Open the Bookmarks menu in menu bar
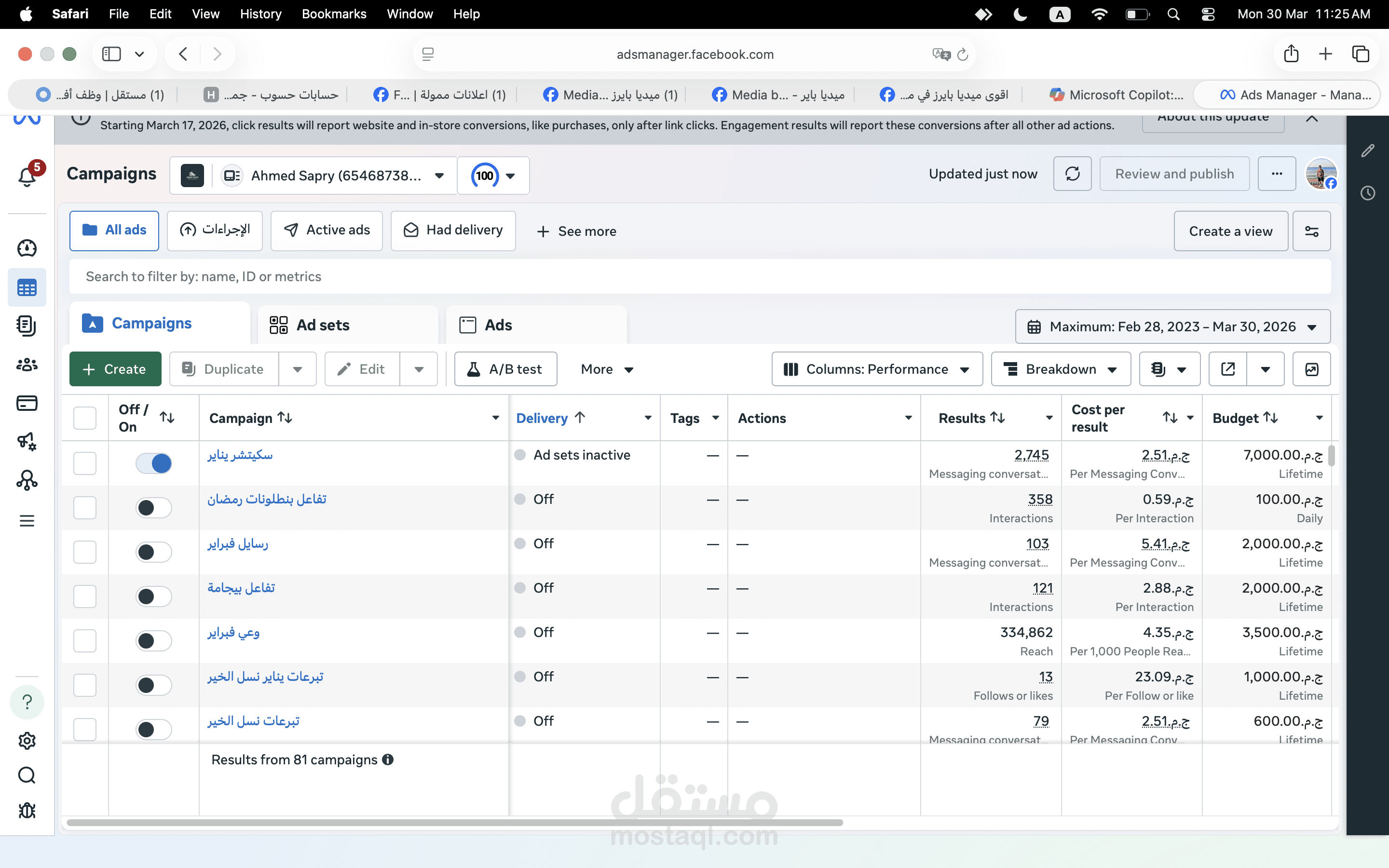The width and height of the screenshot is (1389, 868). coord(334,14)
